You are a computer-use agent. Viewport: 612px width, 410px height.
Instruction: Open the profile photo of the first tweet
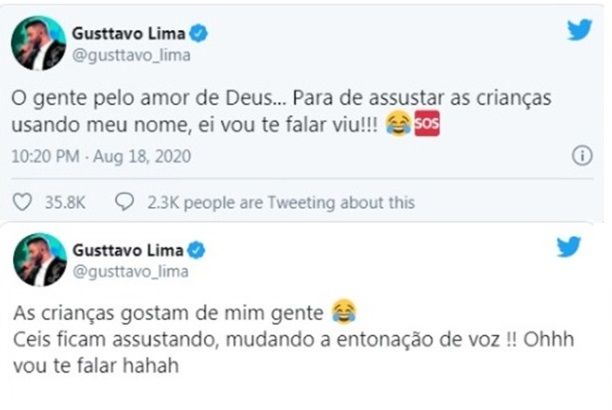(x=38, y=42)
